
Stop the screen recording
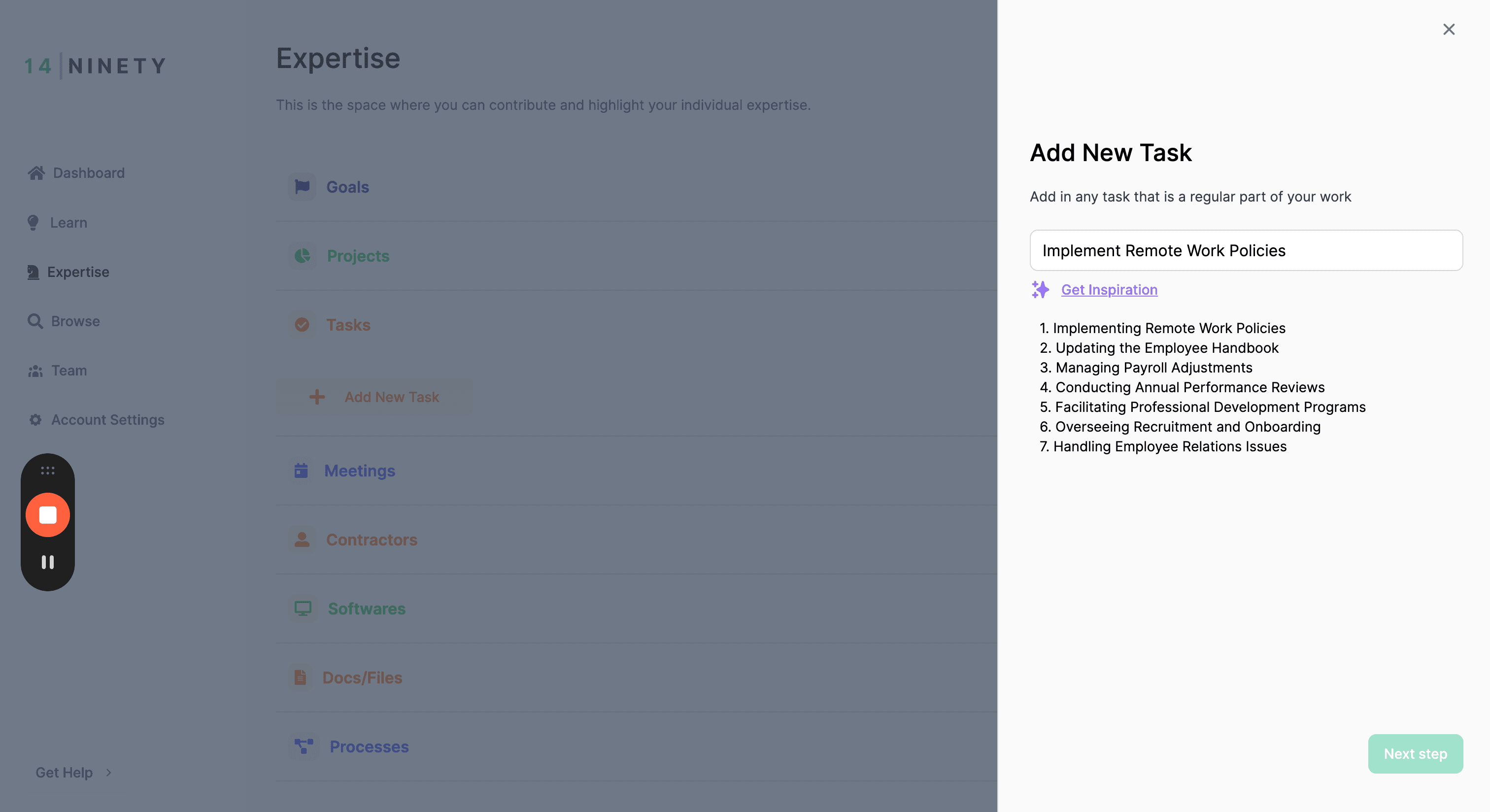click(x=47, y=515)
